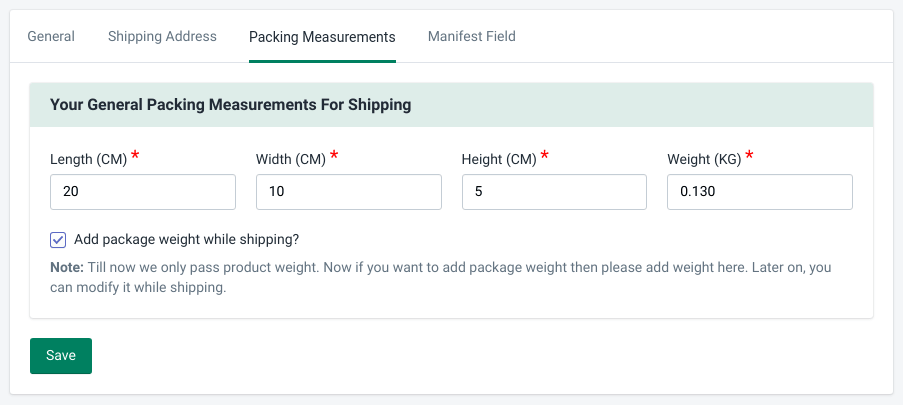Click the red asterisk after Weight (KG)
Screen dimensions: 903x405
[x=750, y=157]
